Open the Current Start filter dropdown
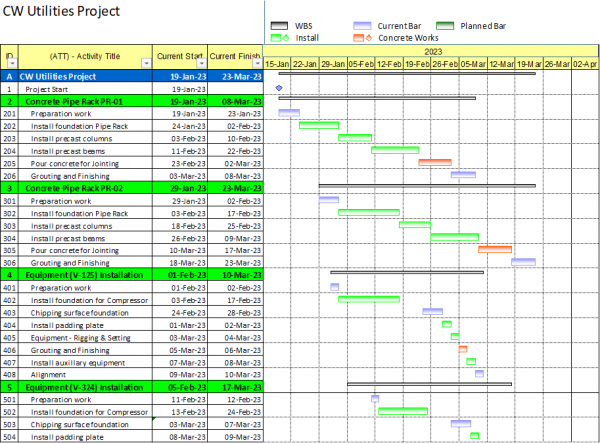600x443 pixels. tap(203, 63)
